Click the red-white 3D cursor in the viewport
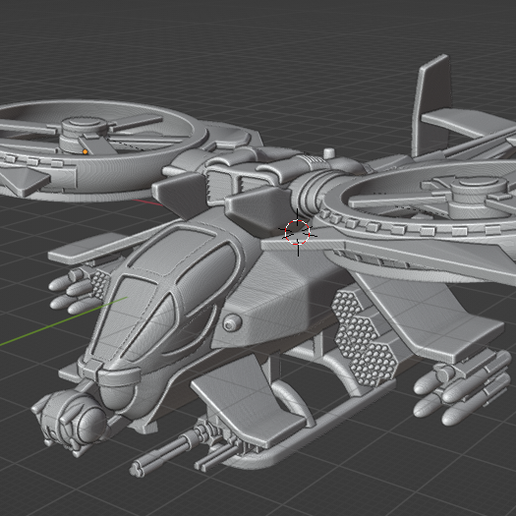 298,232
